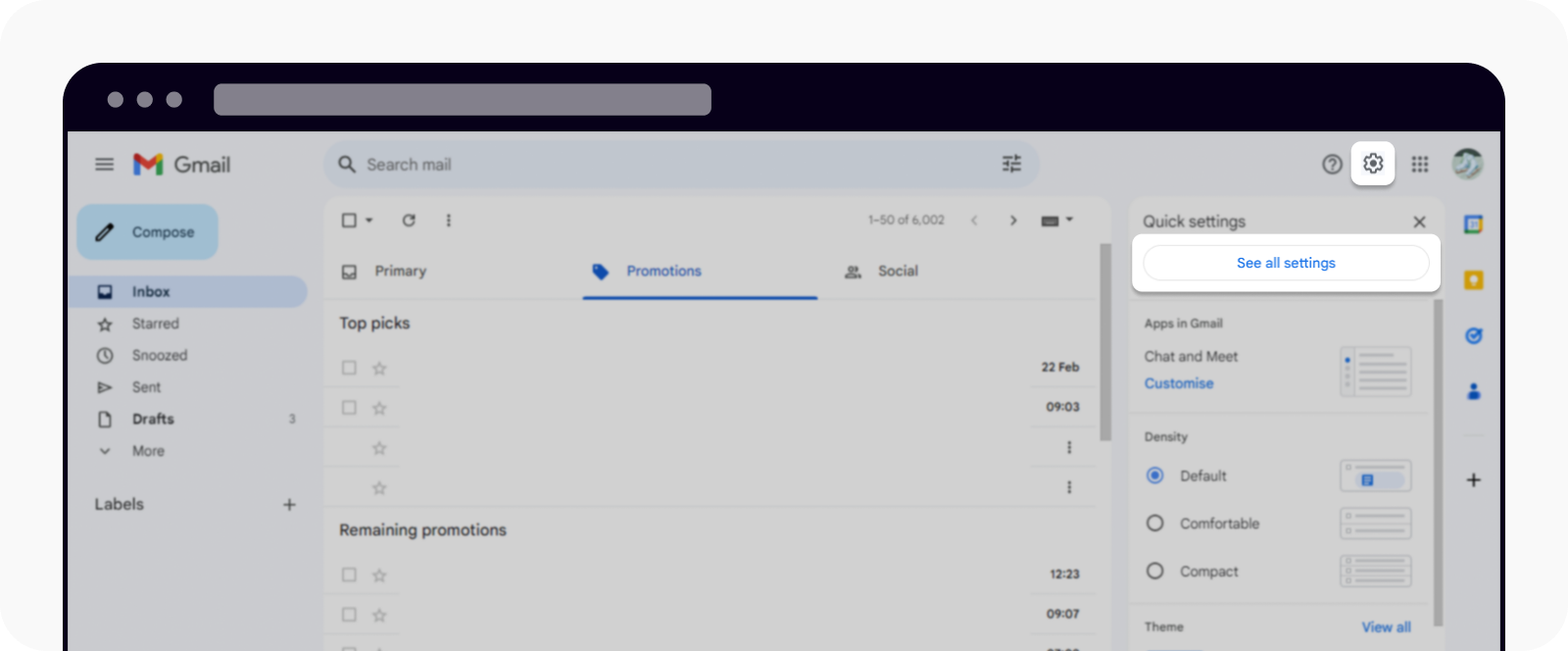This screenshot has width=1568, height=651.
Task: Click the Compose button
Action: click(147, 232)
